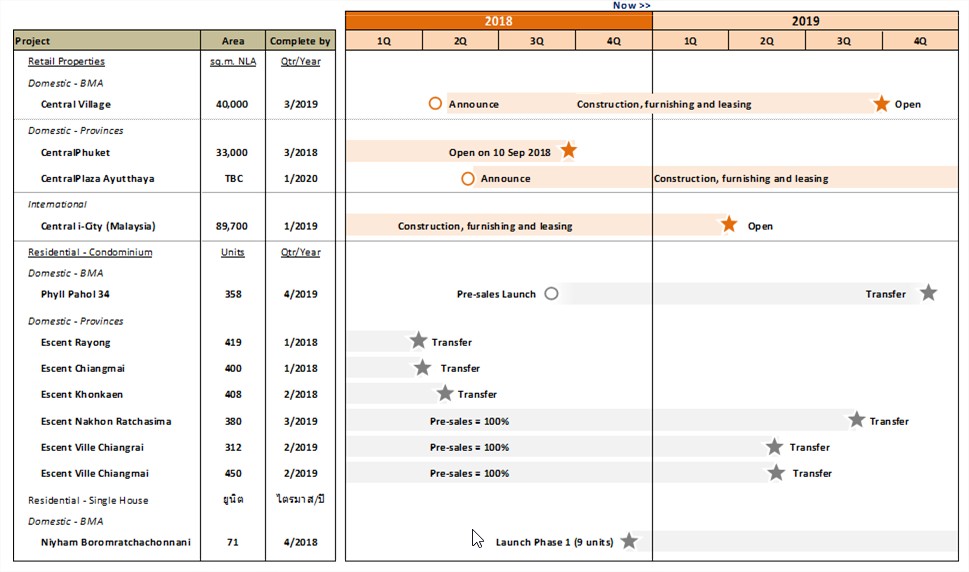Click the orange star for CentralPhuket opening
The width and height of the screenshot is (969, 572).
(569, 150)
